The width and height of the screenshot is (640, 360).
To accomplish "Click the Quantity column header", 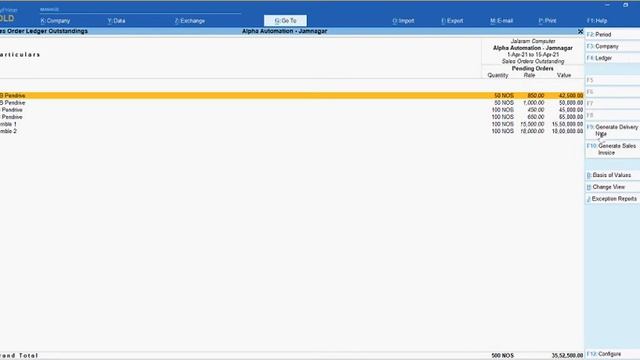I will click(x=498, y=76).
